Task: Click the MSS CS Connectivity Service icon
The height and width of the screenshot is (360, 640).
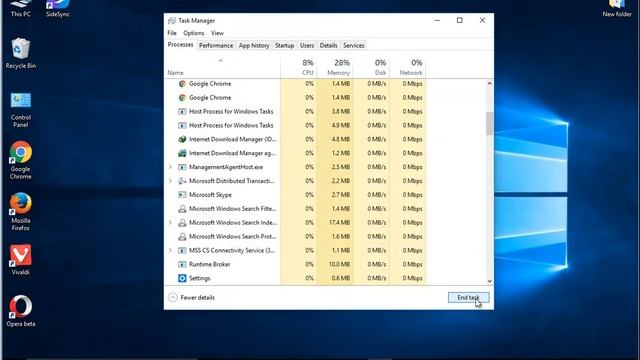Action: tap(182, 250)
